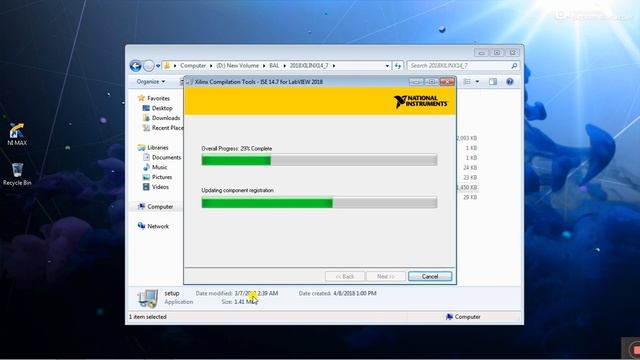Minimize the Xilinx installer dialog

(416, 82)
